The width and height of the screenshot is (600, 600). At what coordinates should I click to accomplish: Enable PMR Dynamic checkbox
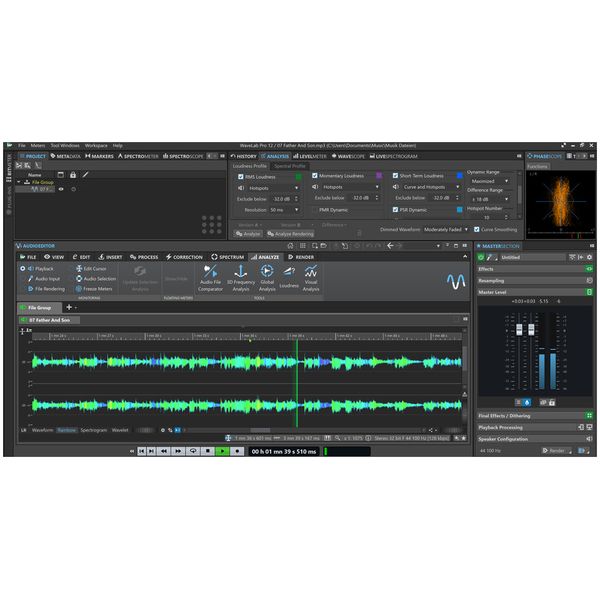point(315,210)
